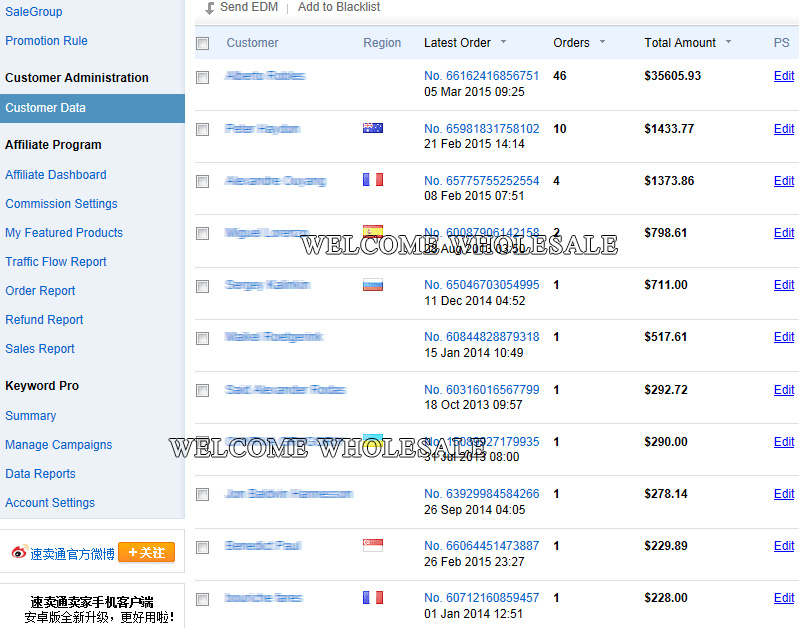Select checkbox for the $711.00 customer row
Image resolution: width=799 pixels, height=628 pixels.
point(203,286)
